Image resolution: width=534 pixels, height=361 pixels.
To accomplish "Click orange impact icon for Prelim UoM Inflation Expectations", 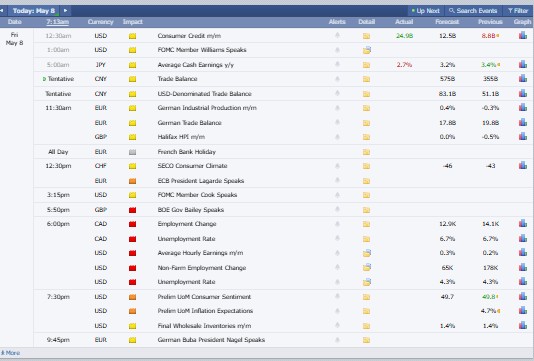I will [x=132, y=311].
